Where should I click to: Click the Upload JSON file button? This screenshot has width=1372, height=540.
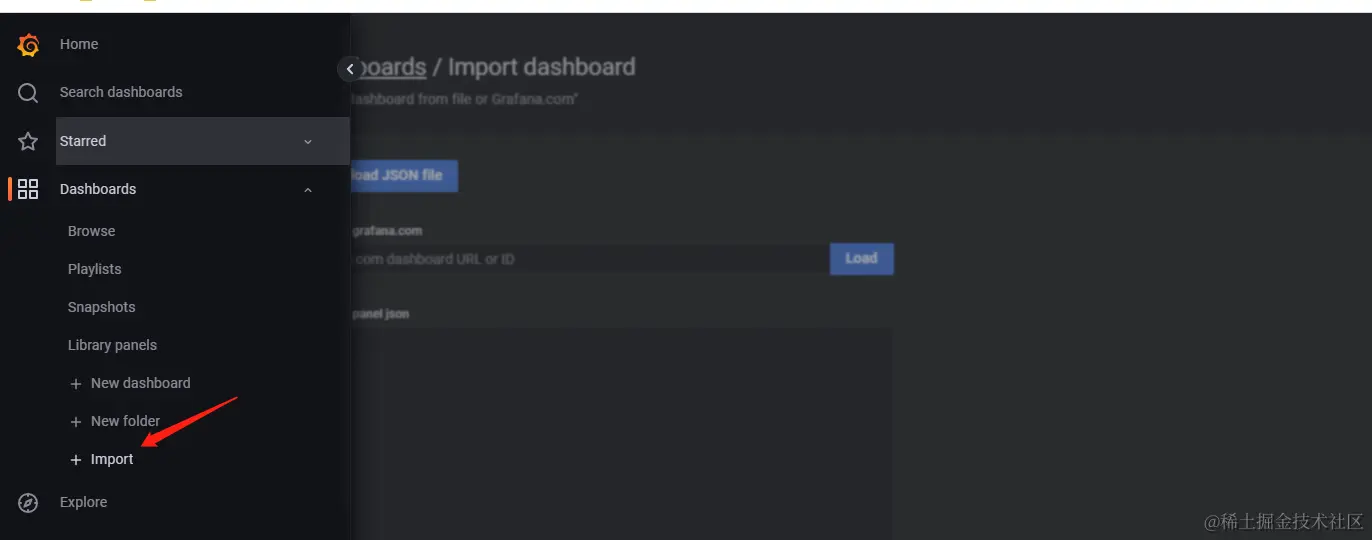404,175
